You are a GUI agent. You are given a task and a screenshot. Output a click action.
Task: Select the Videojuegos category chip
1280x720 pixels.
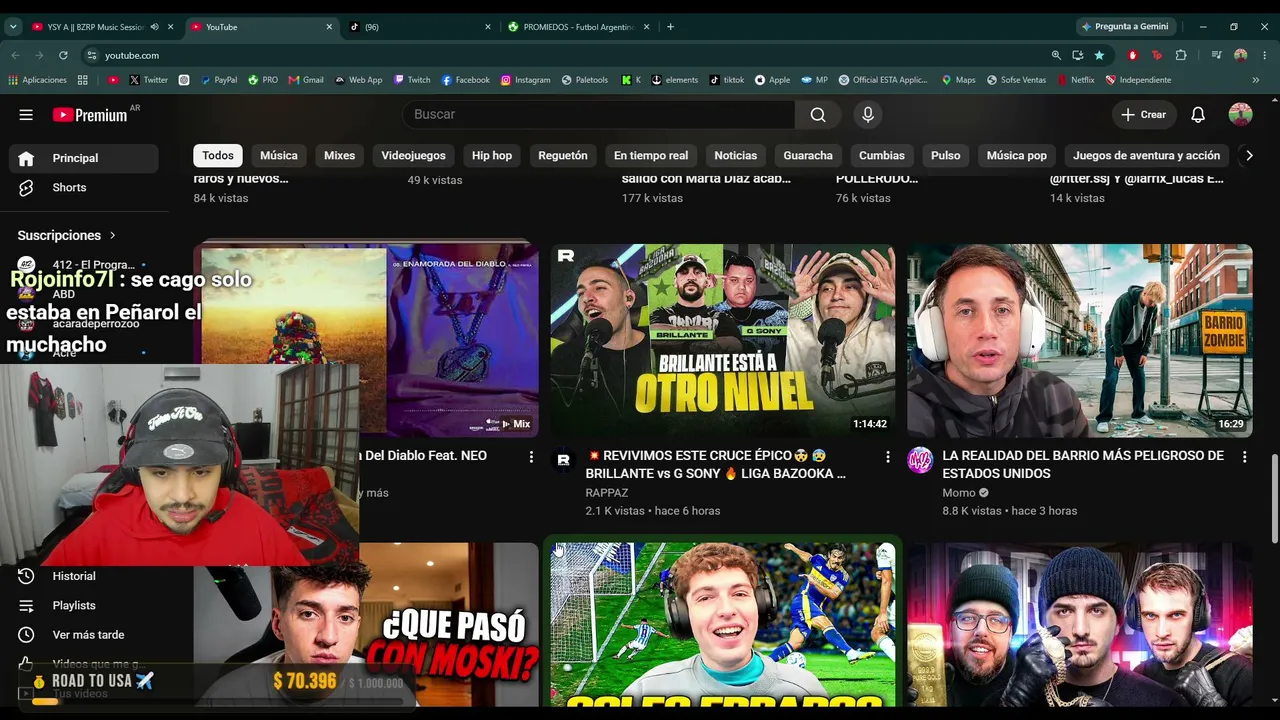point(413,155)
